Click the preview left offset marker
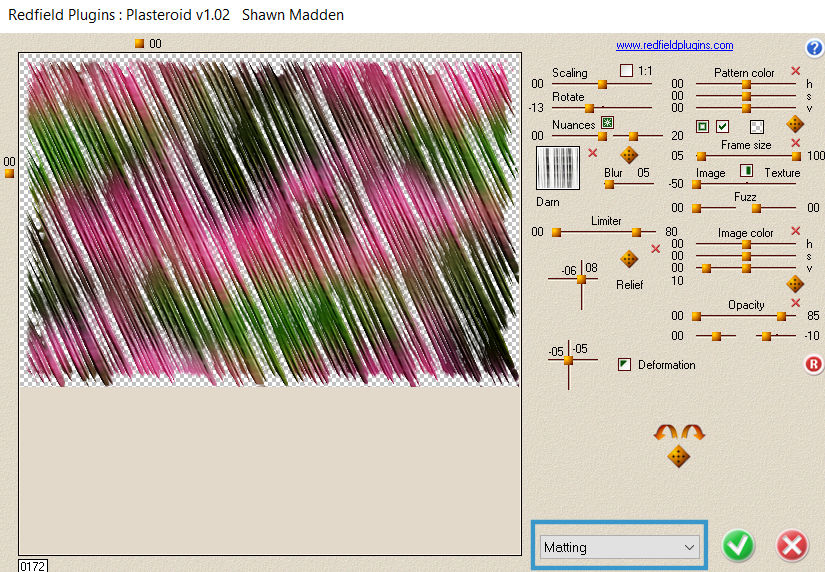 pyautogui.click(x=9, y=173)
